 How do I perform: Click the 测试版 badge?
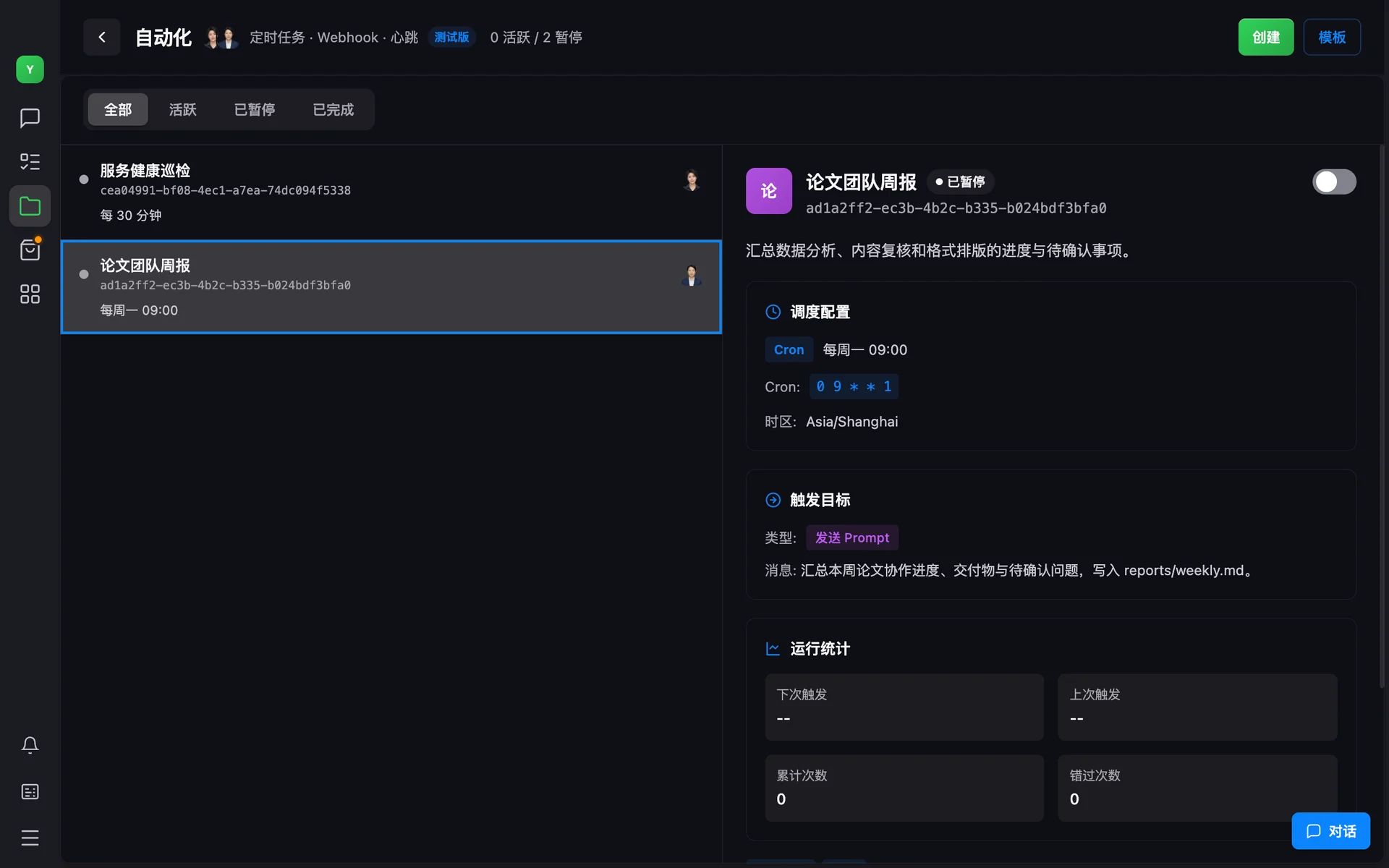click(451, 37)
